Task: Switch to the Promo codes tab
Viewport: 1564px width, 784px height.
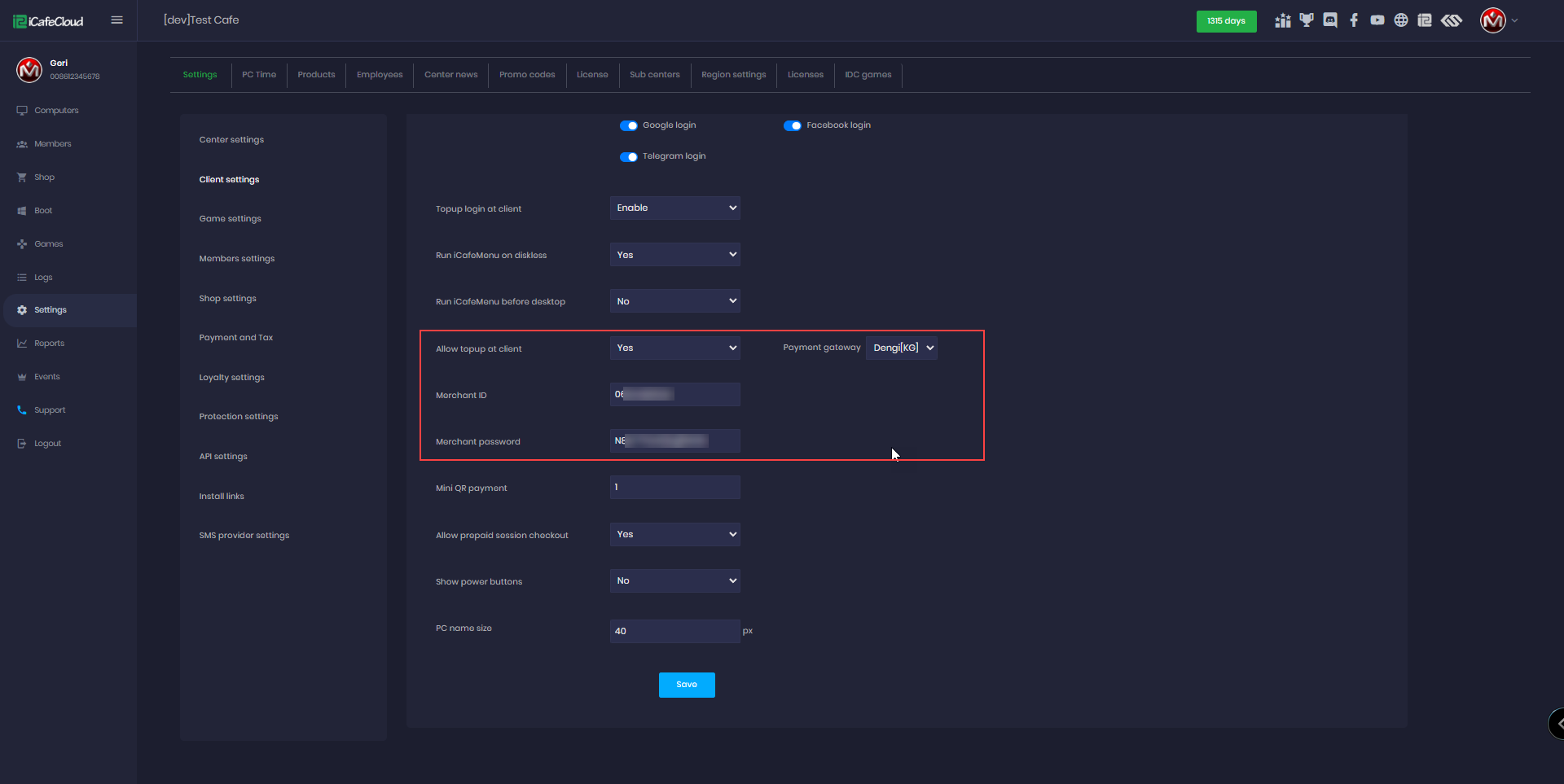Action: click(527, 75)
